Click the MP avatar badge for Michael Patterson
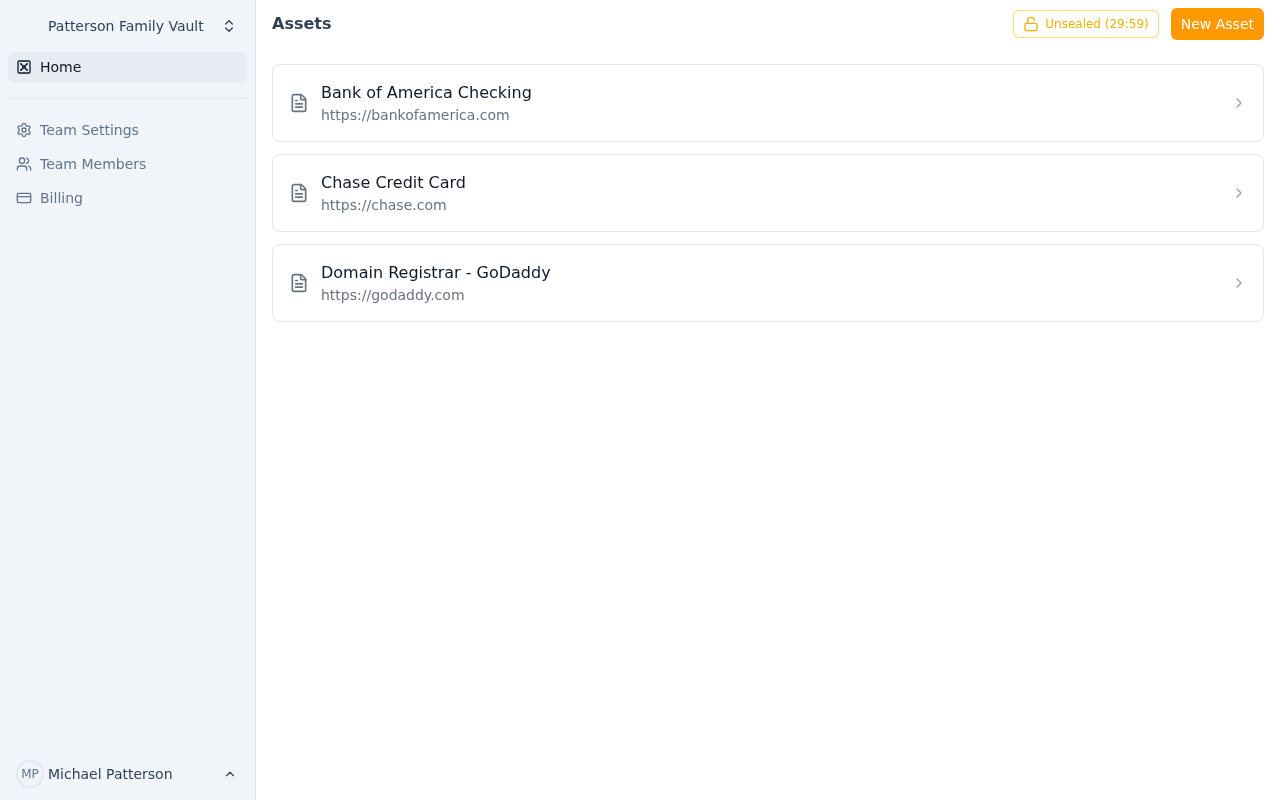 pos(30,774)
